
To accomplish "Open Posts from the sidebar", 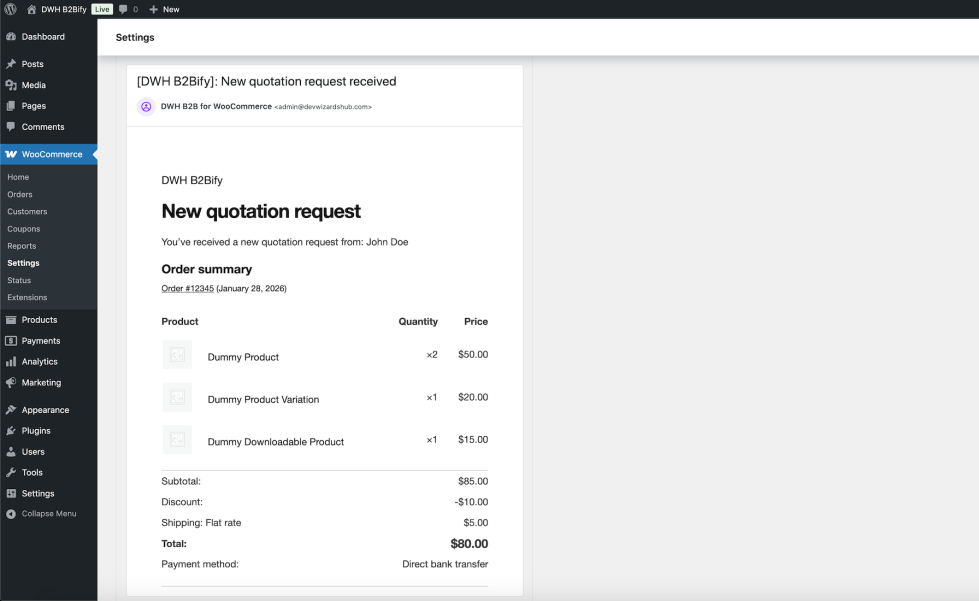I will point(32,64).
